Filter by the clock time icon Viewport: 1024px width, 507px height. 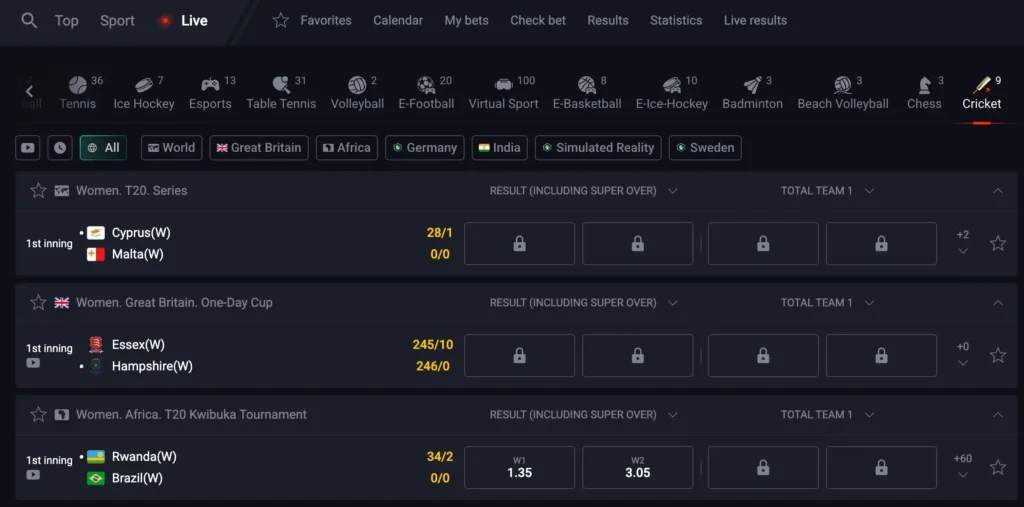click(x=59, y=148)
